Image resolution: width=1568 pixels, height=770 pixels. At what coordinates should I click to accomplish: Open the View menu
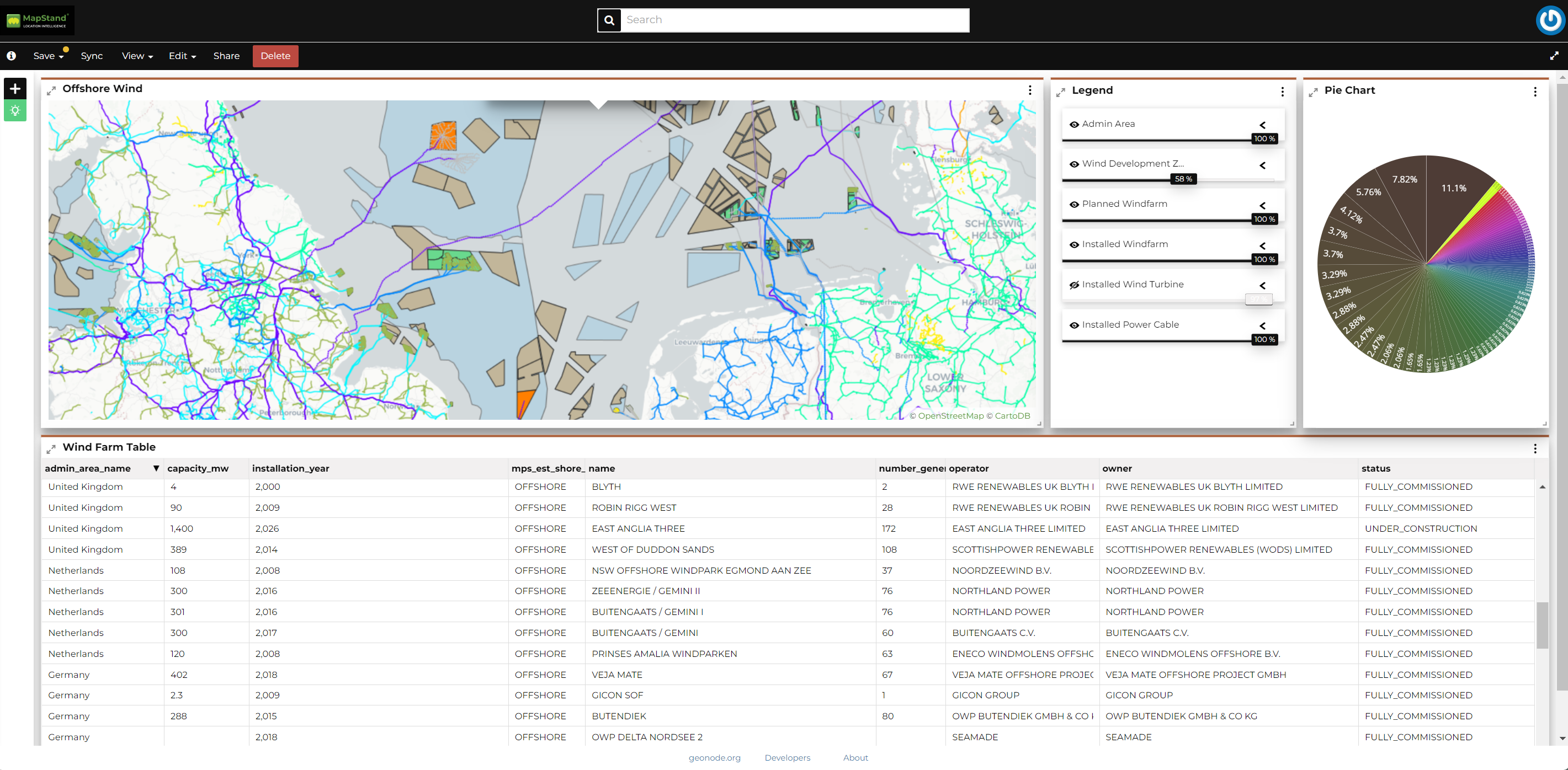pos(136,56)
